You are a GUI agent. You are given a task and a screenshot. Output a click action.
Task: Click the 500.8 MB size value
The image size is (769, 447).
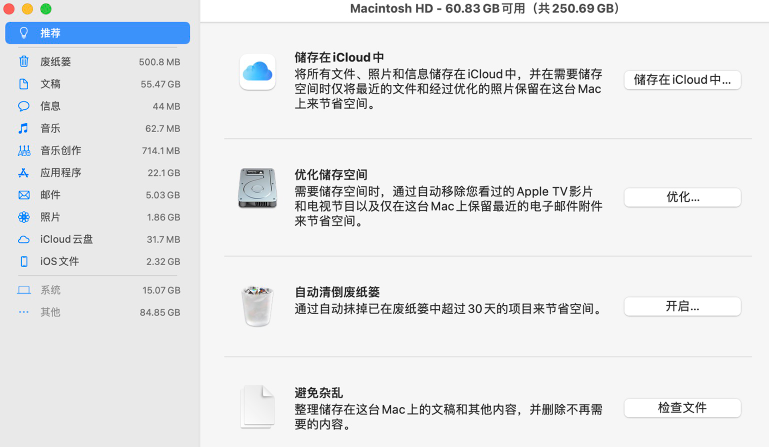pos(159,62)
